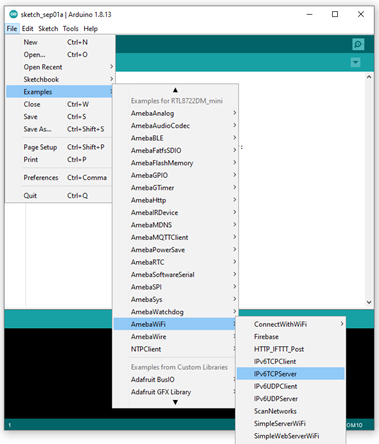The image size is (379, 444).
Task: Open the AmebaSys examples submenu
Action: click(175, 299)
